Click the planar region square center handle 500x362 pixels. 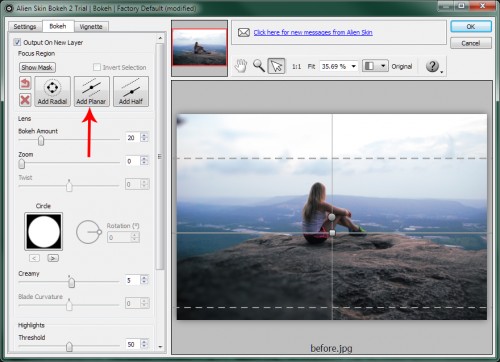pyautogui.click(x=332, y=233)
